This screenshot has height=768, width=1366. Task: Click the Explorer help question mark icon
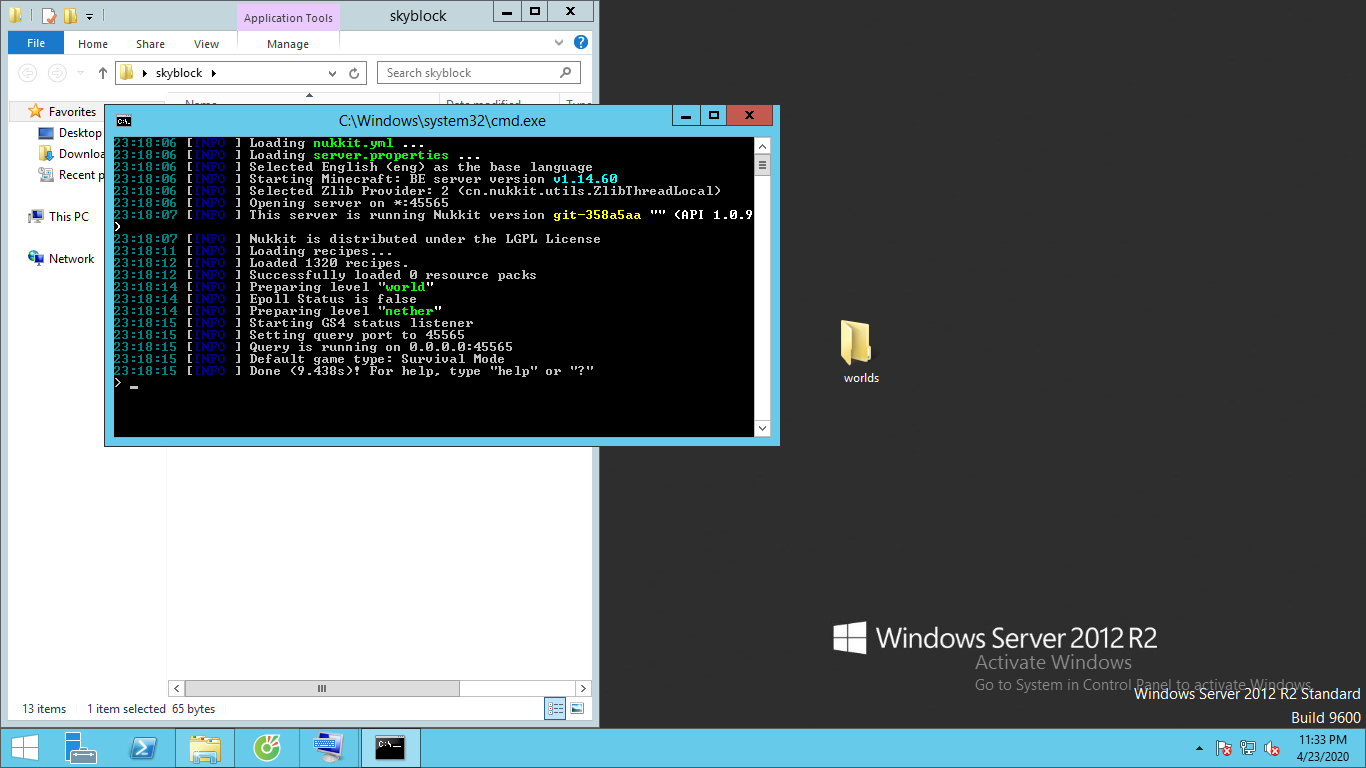[581, 44]
